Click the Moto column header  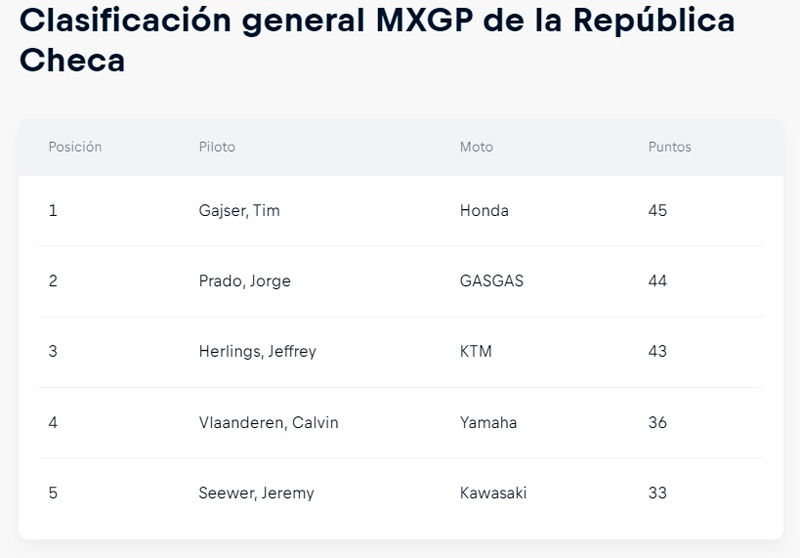pyautogui.click(x=476, y=147)
